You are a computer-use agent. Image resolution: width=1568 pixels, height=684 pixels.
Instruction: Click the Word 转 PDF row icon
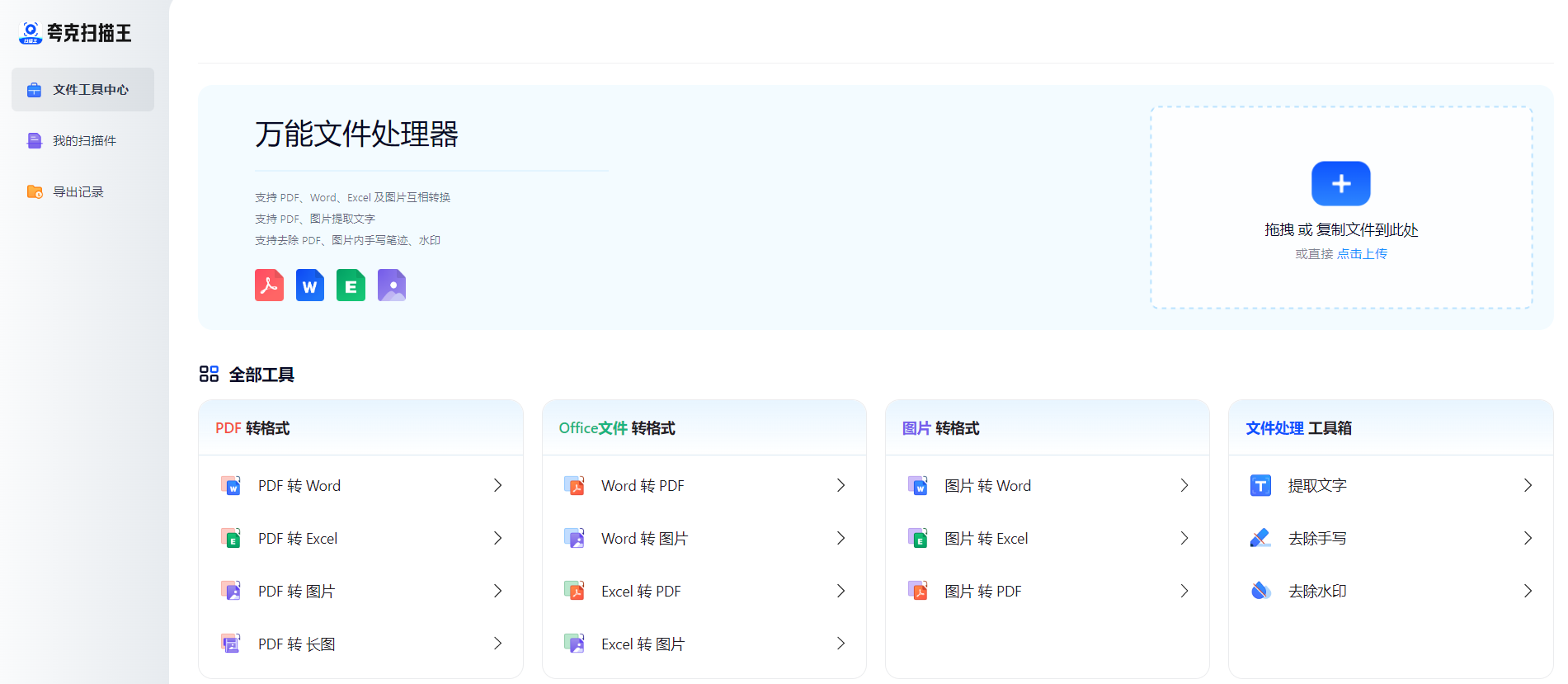[574, 485]
